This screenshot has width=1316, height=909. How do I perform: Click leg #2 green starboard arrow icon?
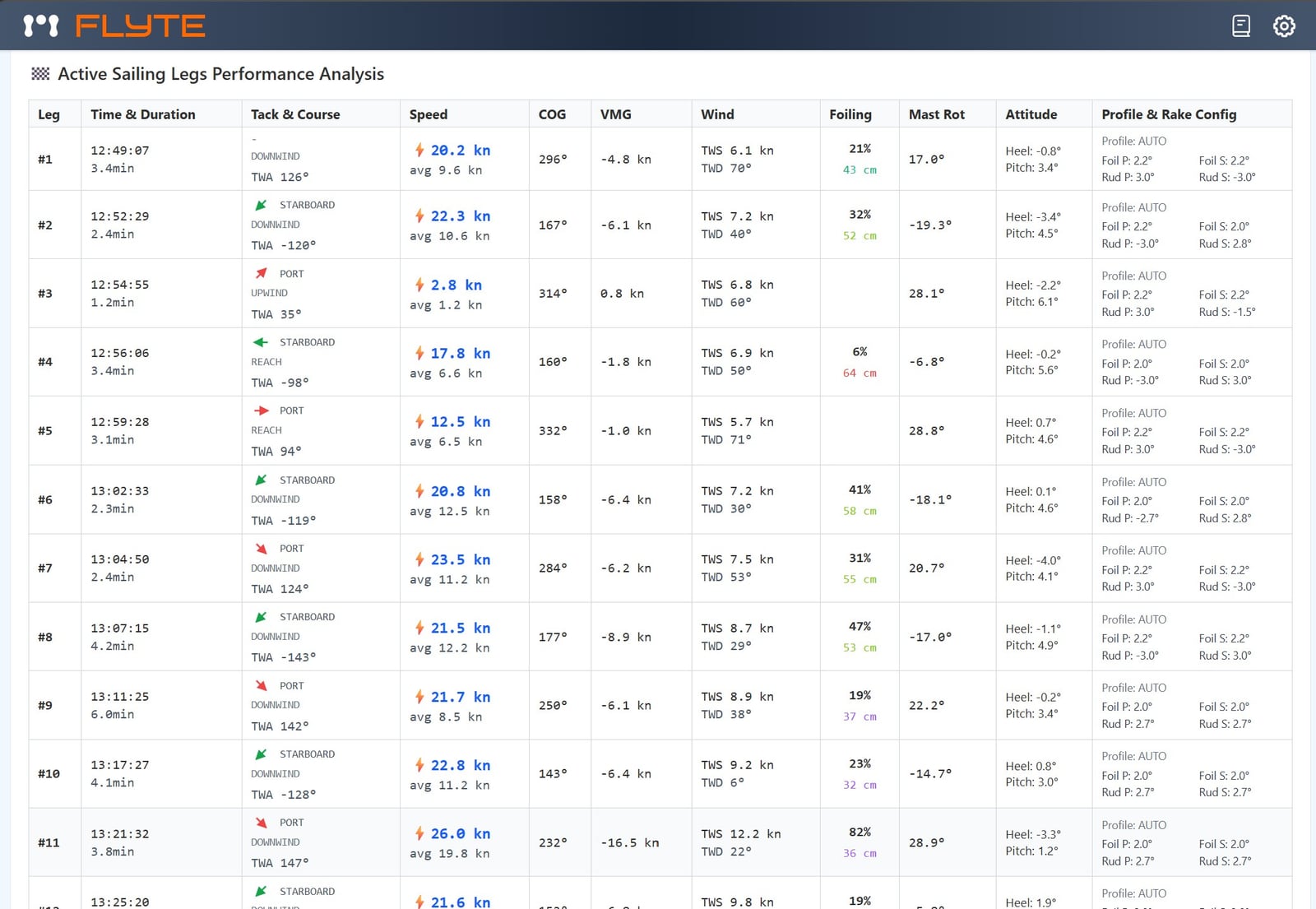(261, 205)
